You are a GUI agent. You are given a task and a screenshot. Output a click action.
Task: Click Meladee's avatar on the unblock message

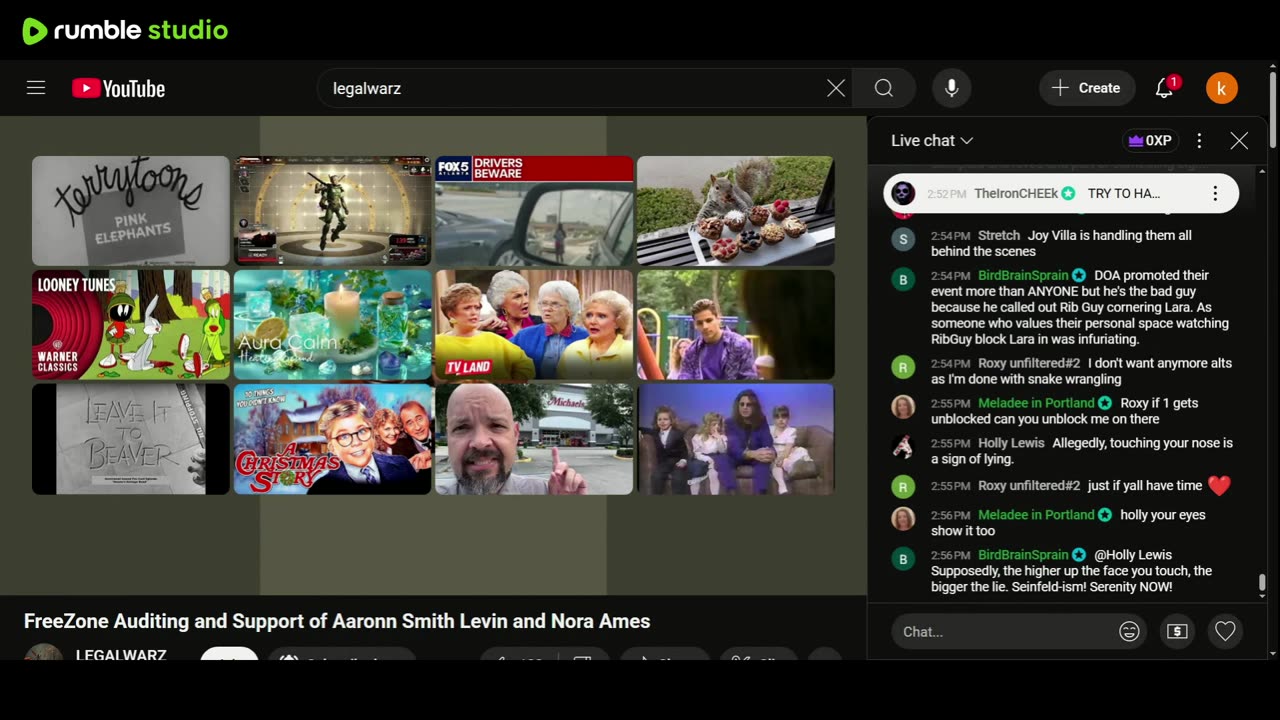click(x=903, y=407)
